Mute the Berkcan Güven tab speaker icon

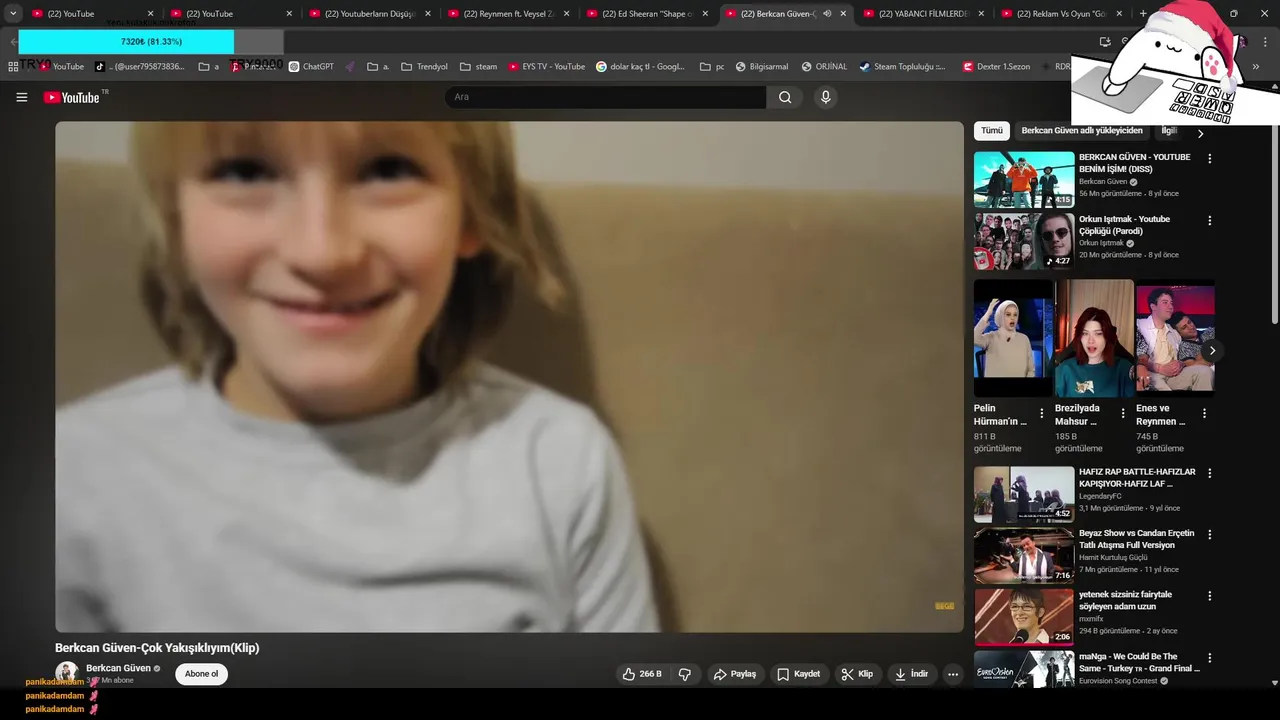pyautogui.click(x=827, y=14)
